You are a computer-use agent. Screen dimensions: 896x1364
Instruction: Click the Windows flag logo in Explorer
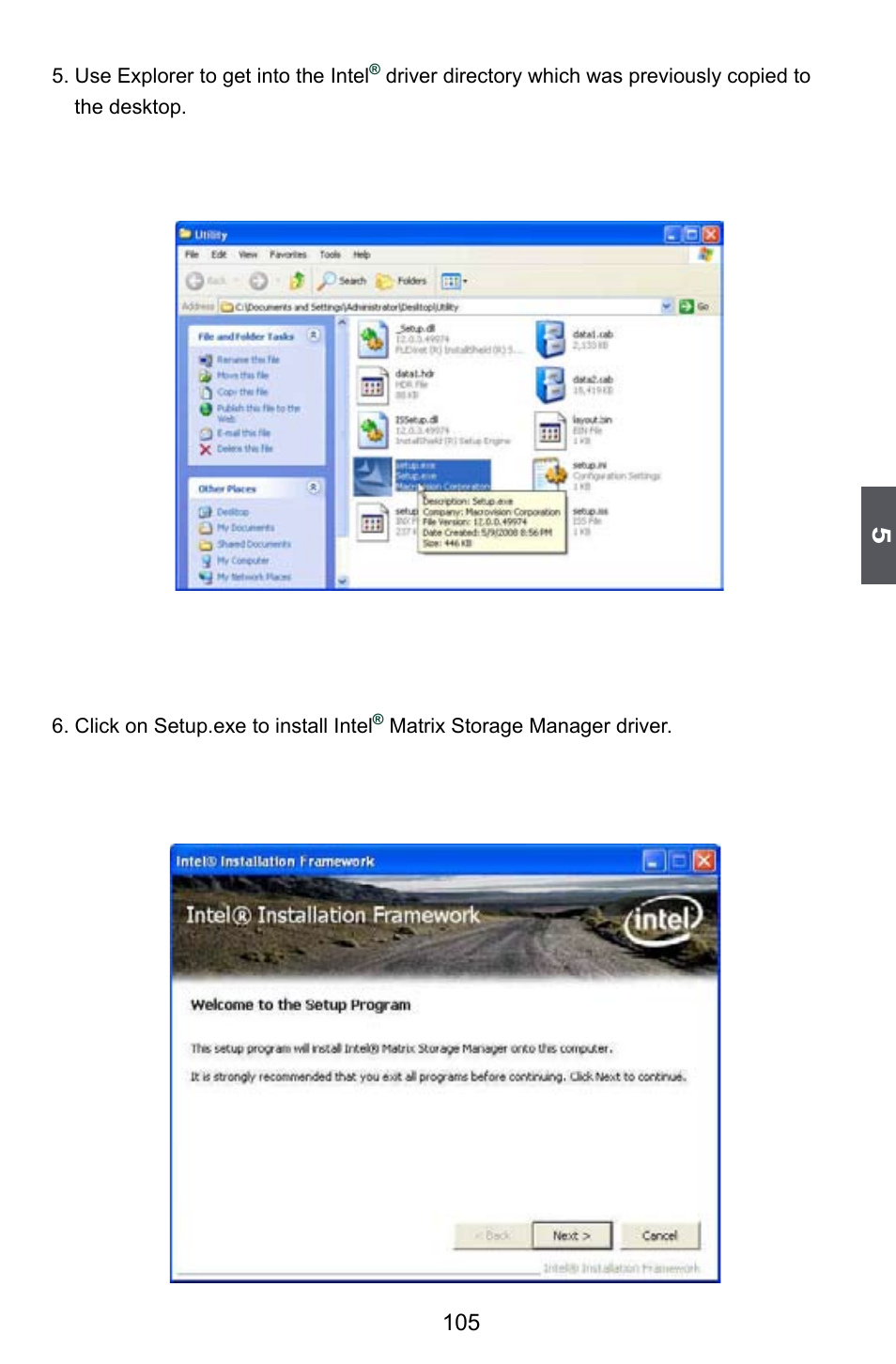coord(704,255)
